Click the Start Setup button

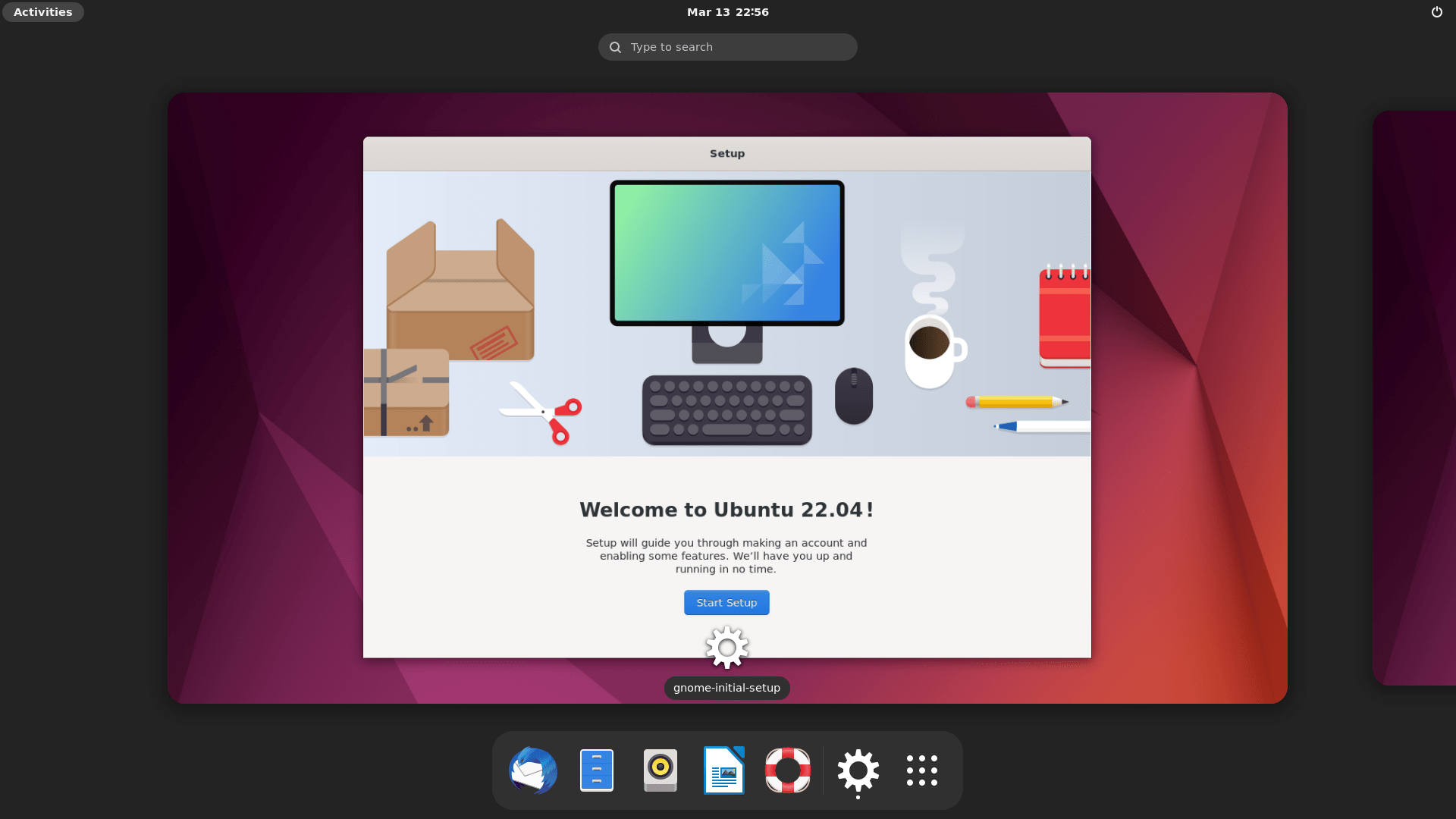click(726, 602)
